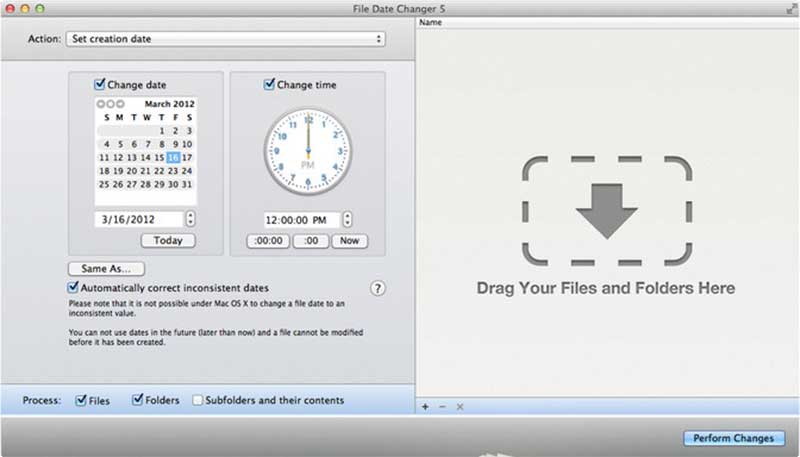Disable Automatically correct inconsistent dates
This screenshot has height=457, width=800.
[x=73, y=287]
